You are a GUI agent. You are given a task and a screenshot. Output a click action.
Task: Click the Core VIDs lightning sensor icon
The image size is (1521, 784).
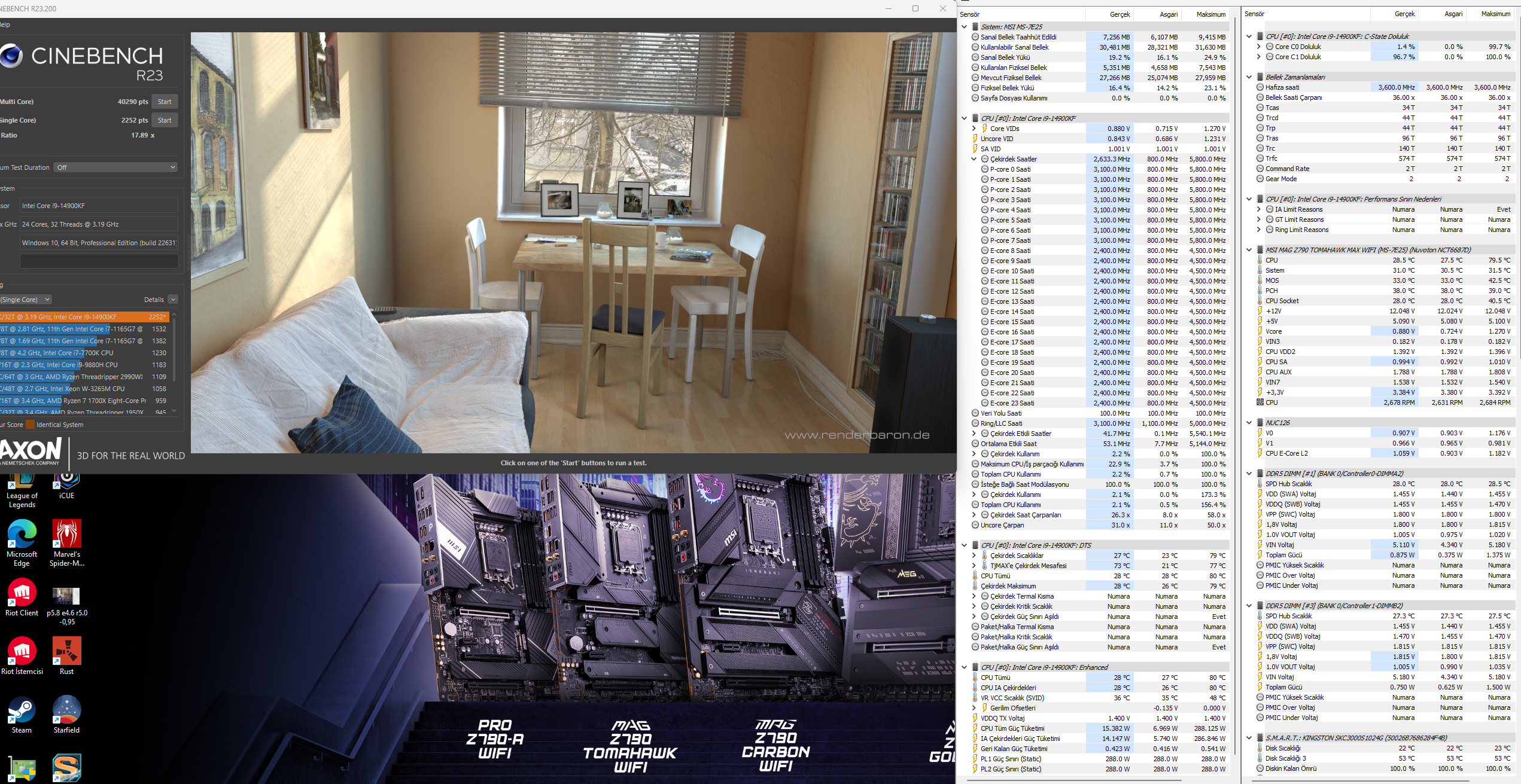(x=984, y=129)
